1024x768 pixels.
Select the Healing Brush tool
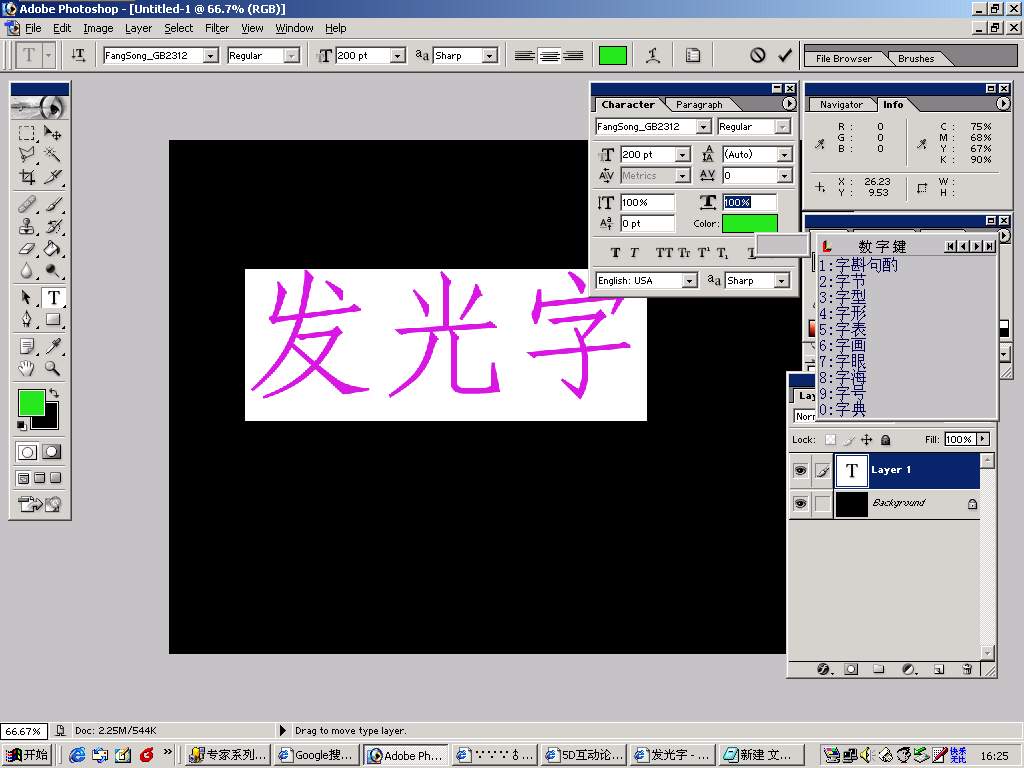tap(26, 205)
